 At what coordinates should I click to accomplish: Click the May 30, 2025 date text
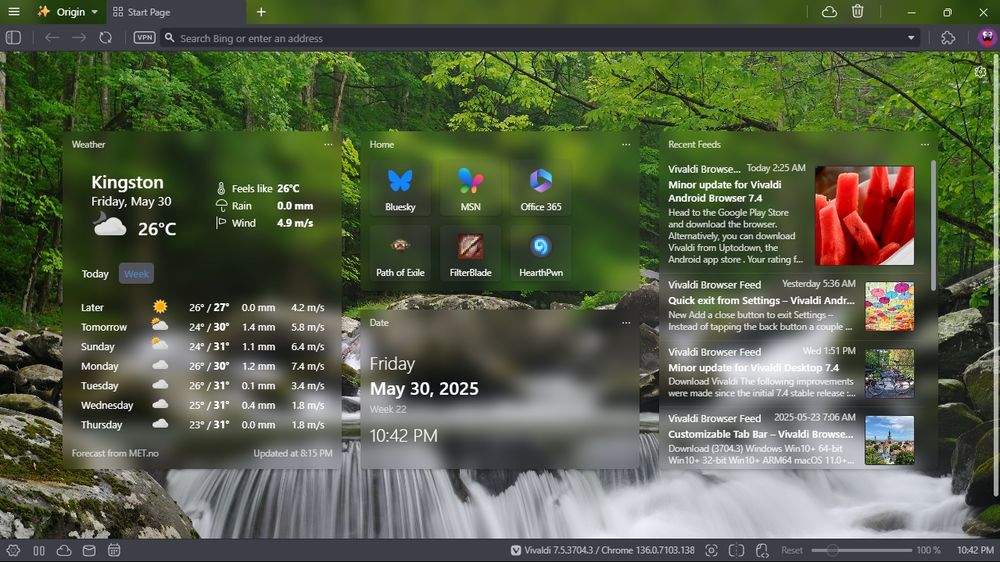click(x=424, y=388)
